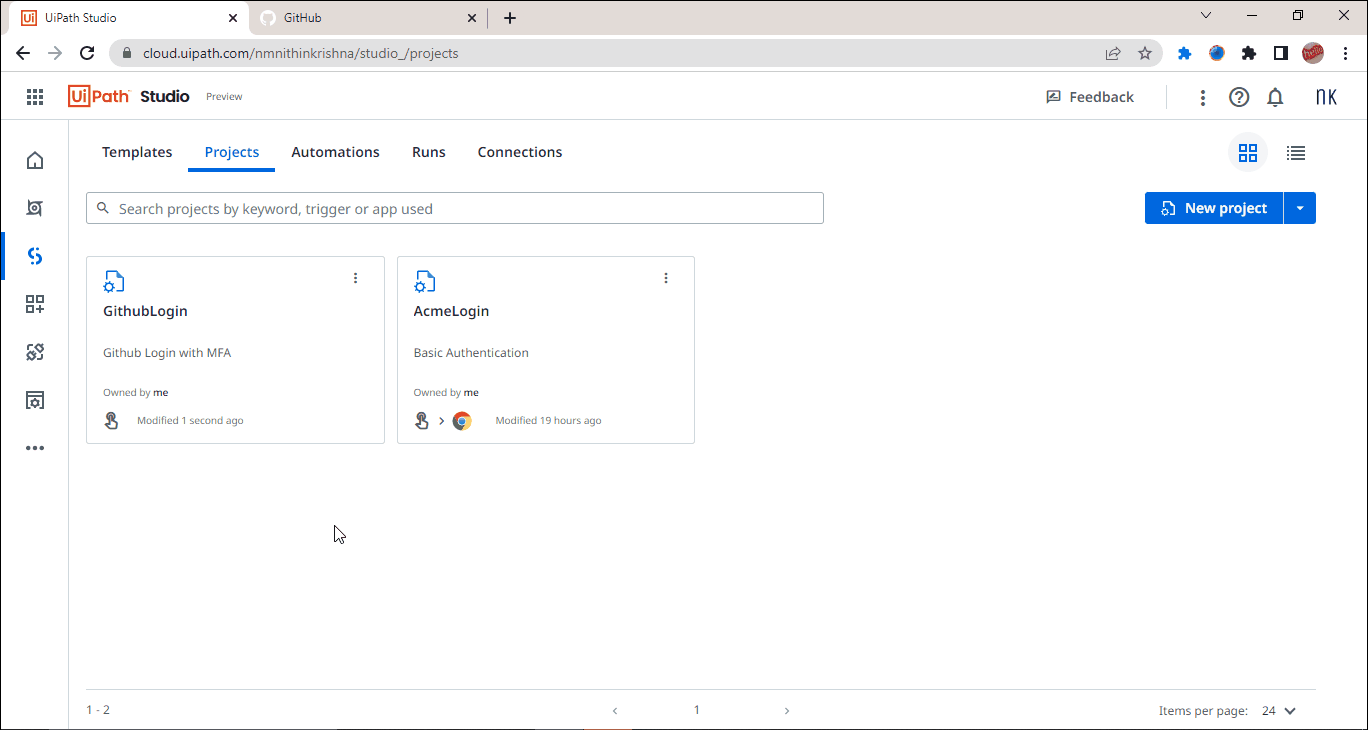Go to Templates tab
1368x730 pixels.
click(137, 152)
